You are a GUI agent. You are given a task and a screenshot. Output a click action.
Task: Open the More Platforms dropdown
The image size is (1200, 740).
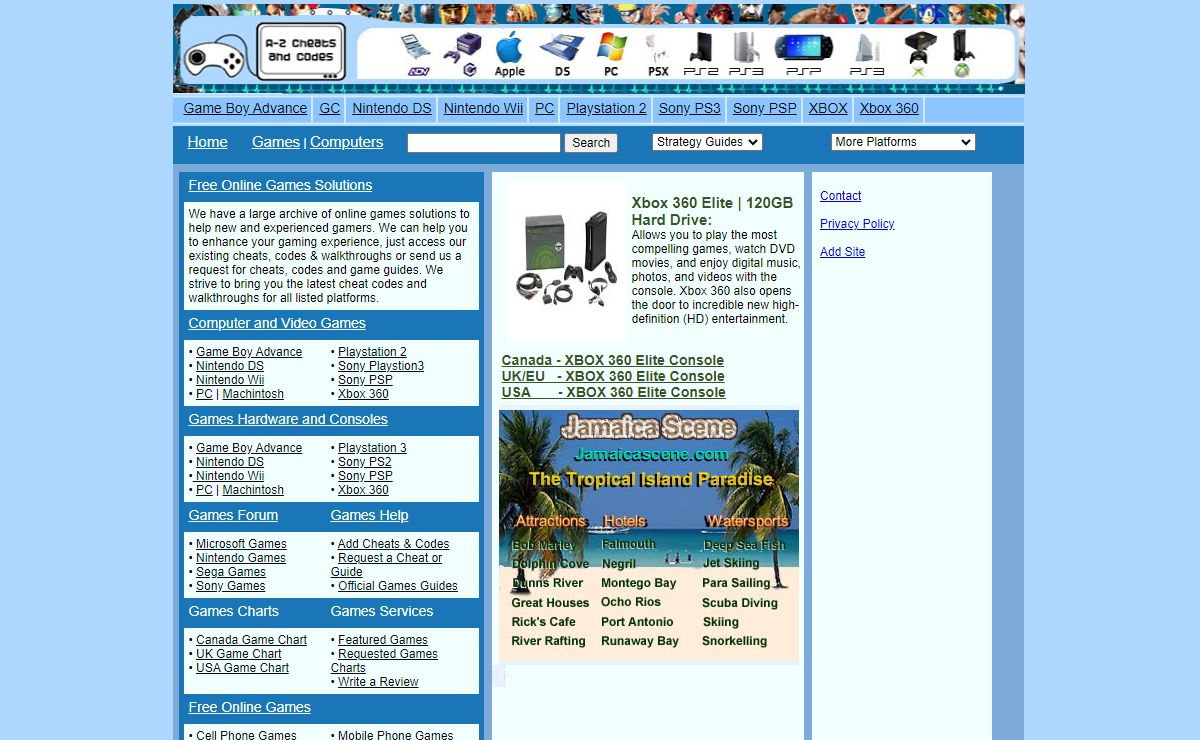(903, 142)
